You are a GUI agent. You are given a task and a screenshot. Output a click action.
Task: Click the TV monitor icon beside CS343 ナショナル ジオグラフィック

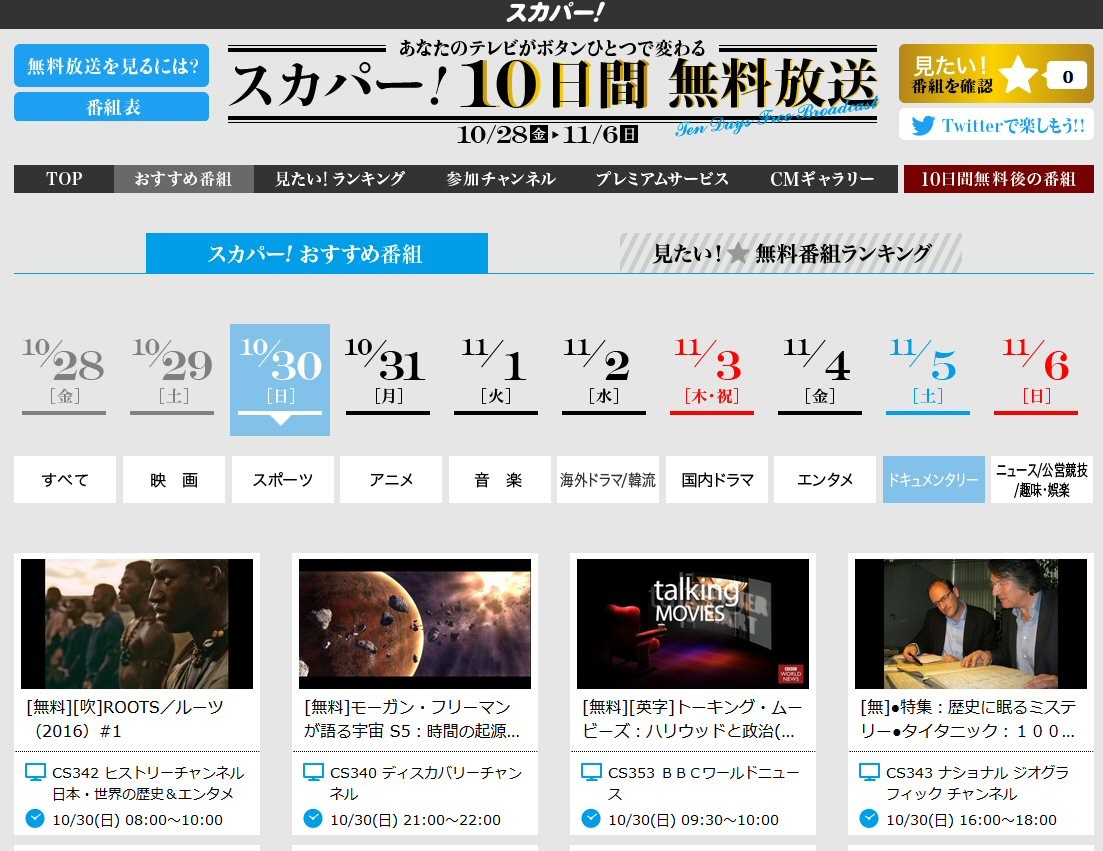(869, 772)
